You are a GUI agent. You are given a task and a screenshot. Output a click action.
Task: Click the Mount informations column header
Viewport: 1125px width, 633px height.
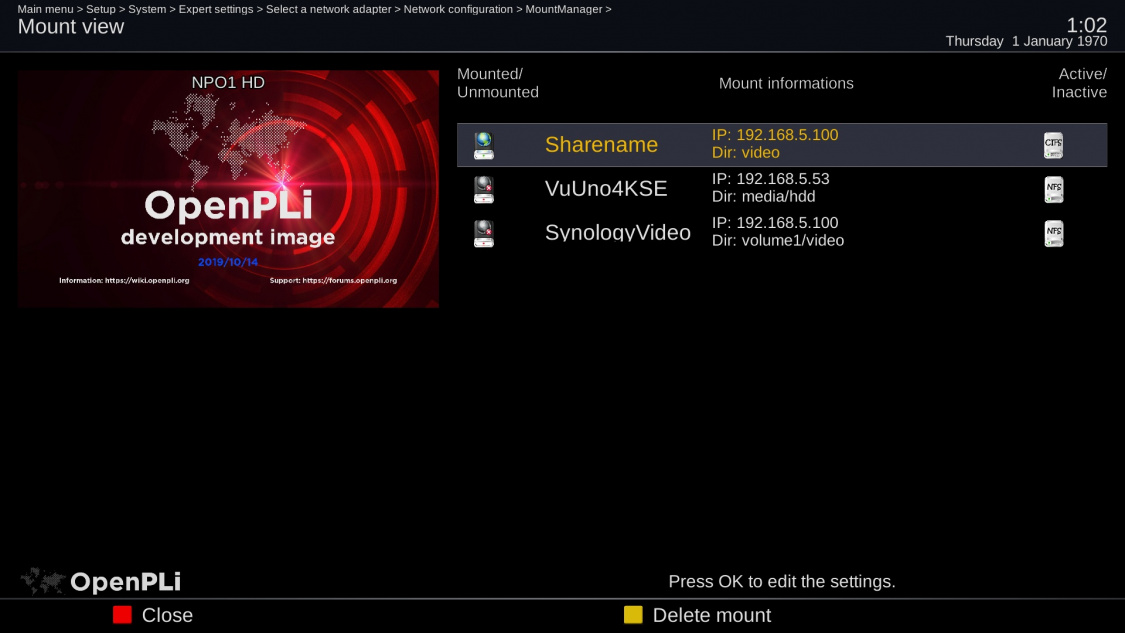click(x=786, y=84)
